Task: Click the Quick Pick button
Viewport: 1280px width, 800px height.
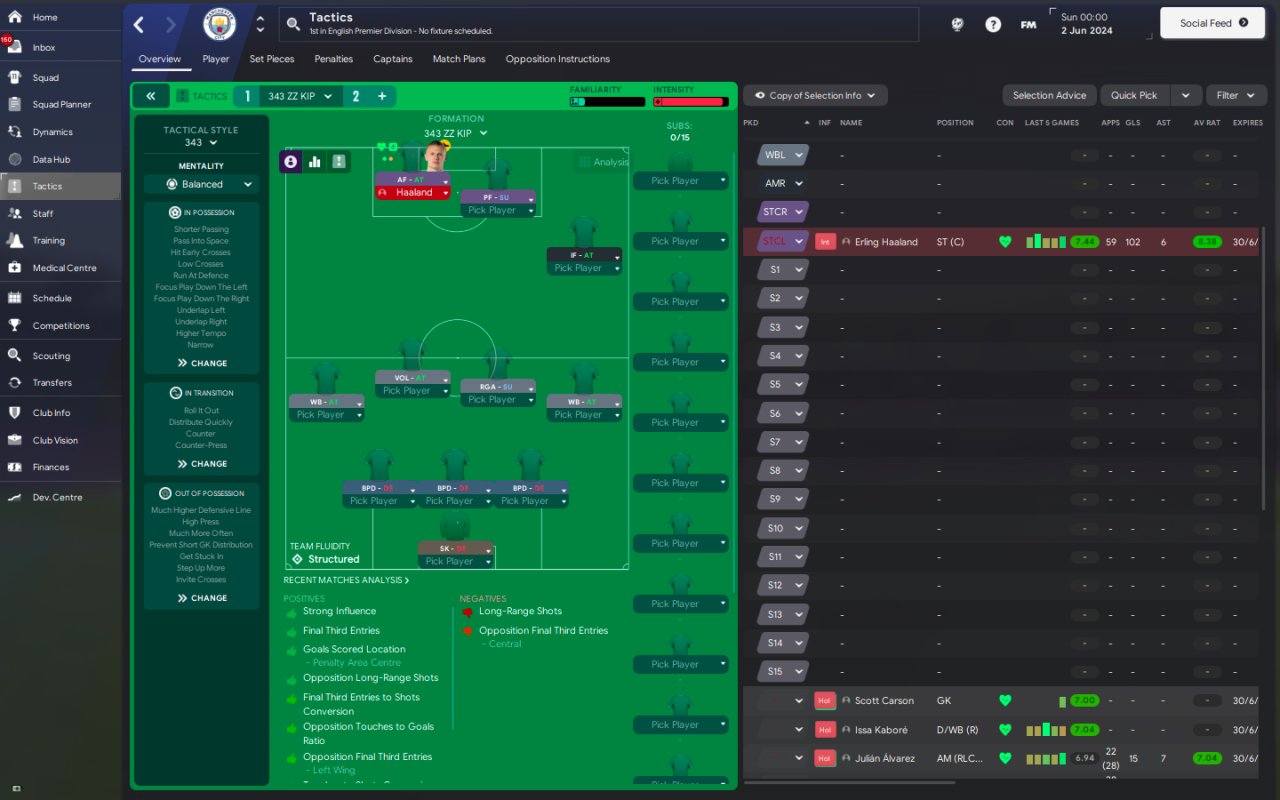Action: [x=1134, y=95]
